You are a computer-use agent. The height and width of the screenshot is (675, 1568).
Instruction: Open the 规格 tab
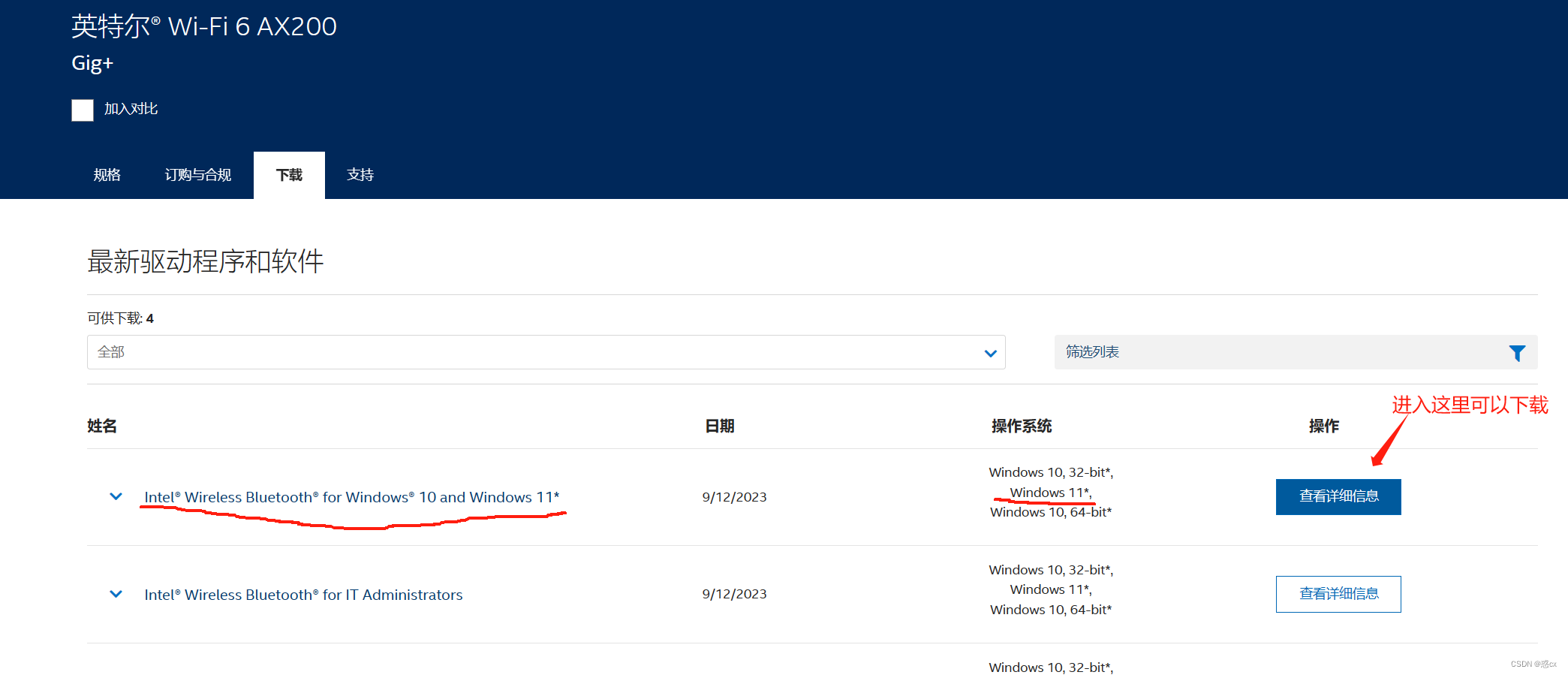point(107,175)
